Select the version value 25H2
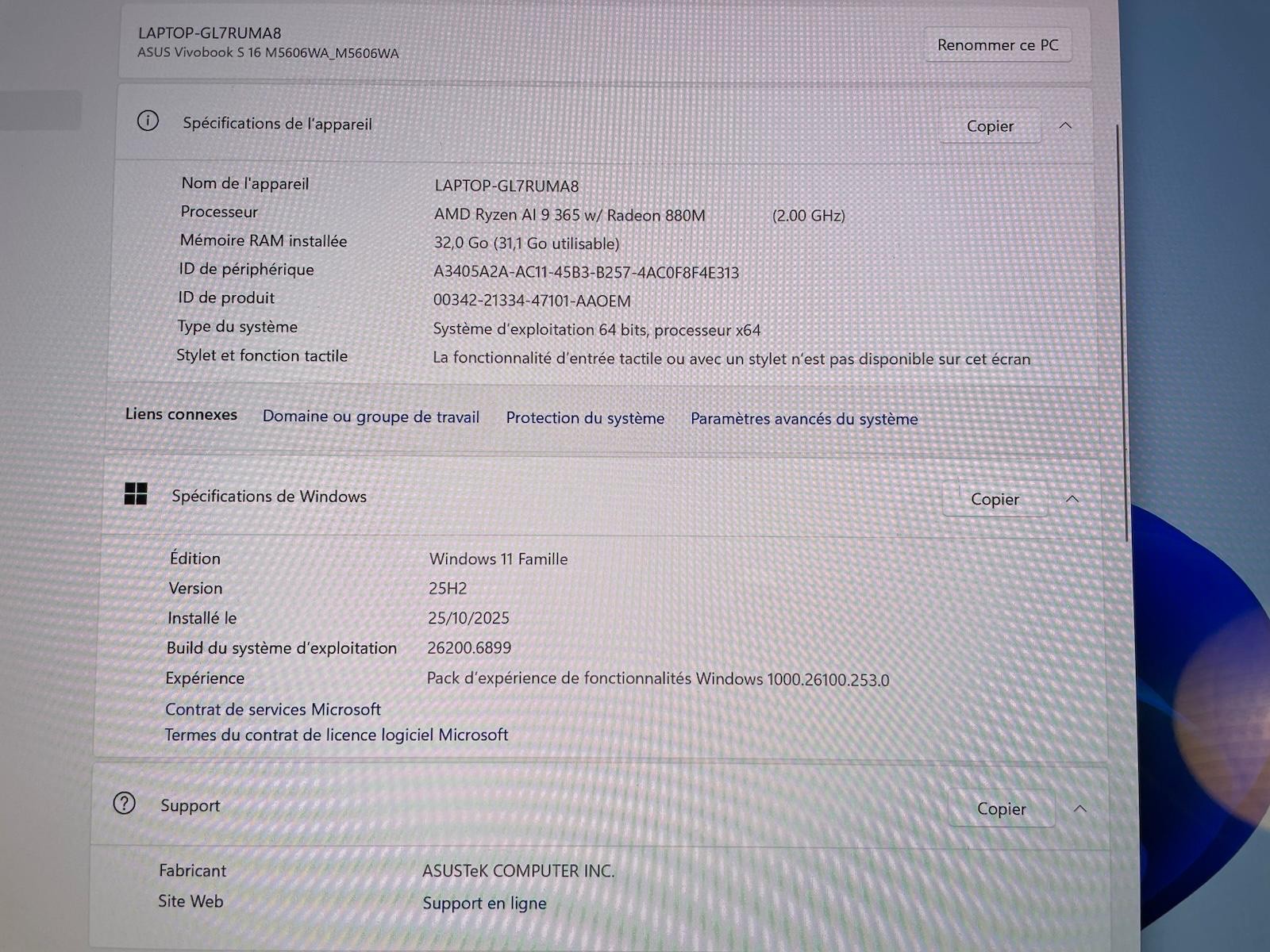The height and width of the screenshot is (952, 1270). (x=448, y=589)
